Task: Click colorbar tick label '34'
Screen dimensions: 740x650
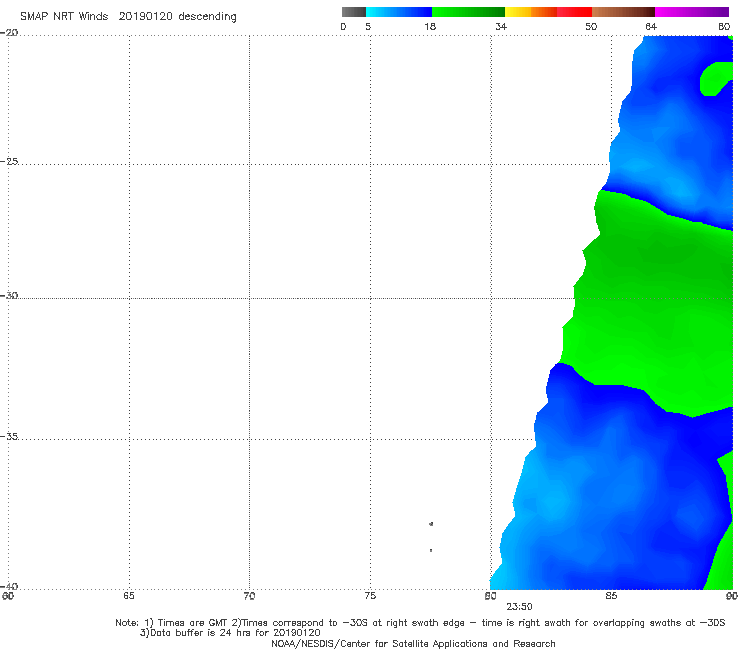Action: click(x=501, y=26)
